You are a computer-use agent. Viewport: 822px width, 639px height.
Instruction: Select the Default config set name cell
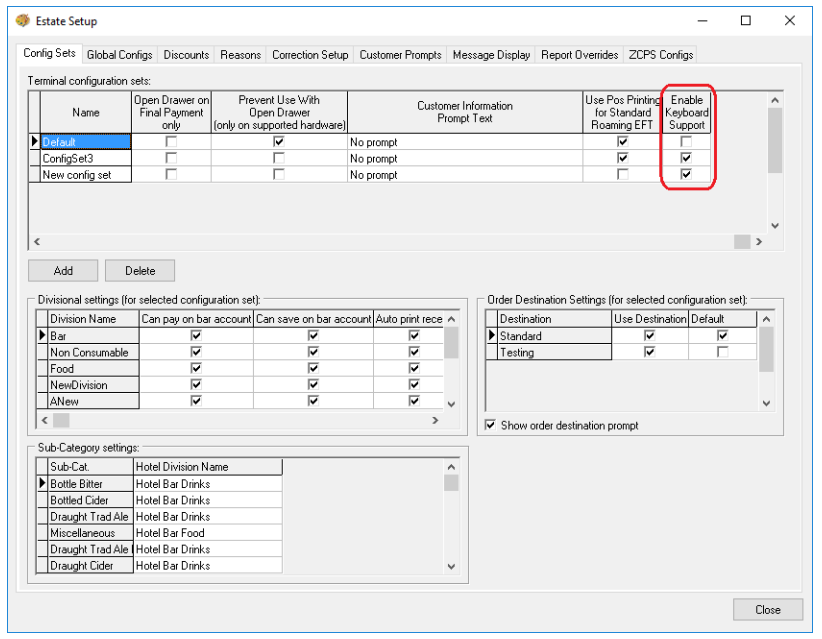click(x=86, y=142)
